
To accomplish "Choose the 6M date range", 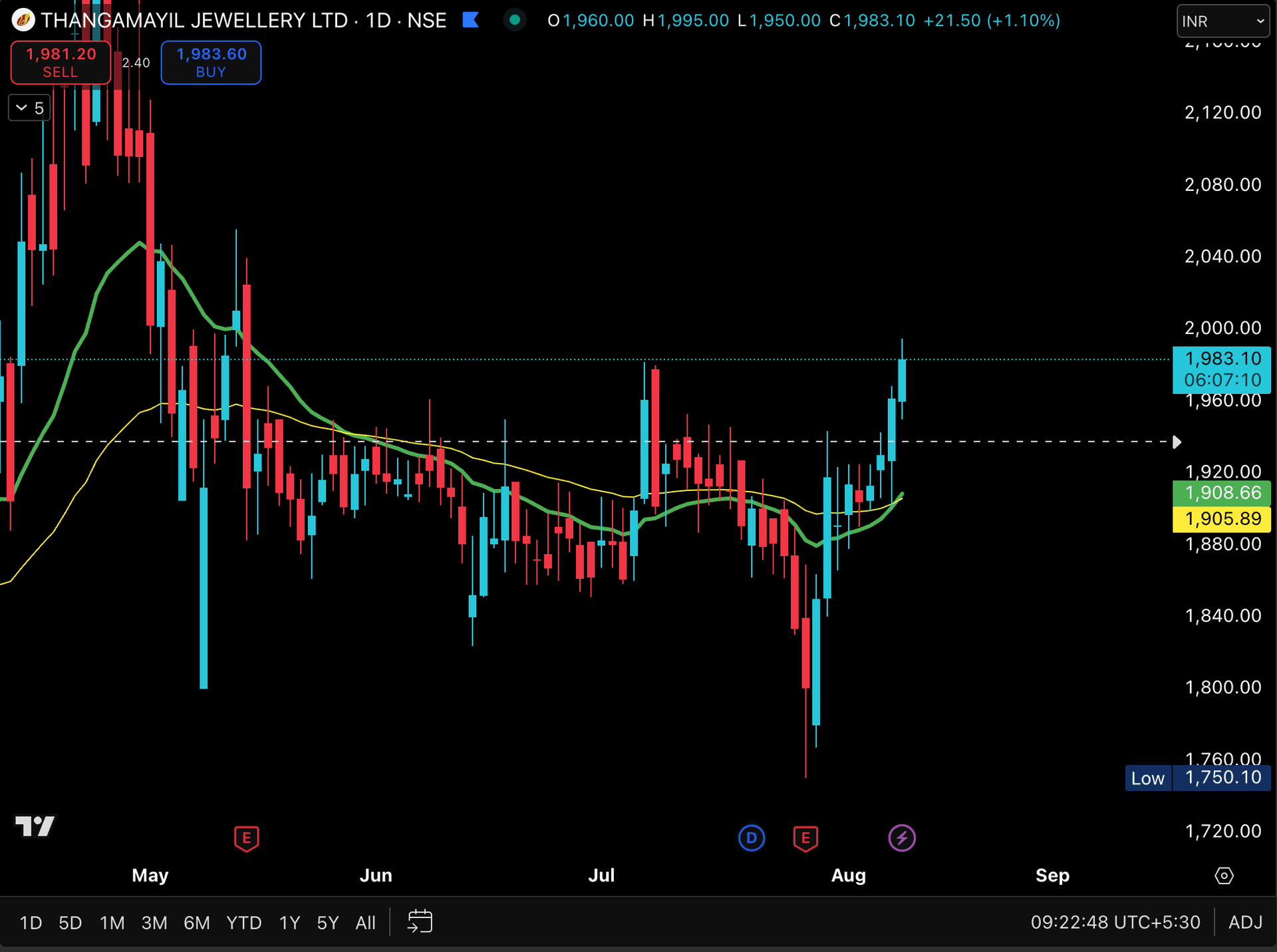I will click(x=197, y=923).
